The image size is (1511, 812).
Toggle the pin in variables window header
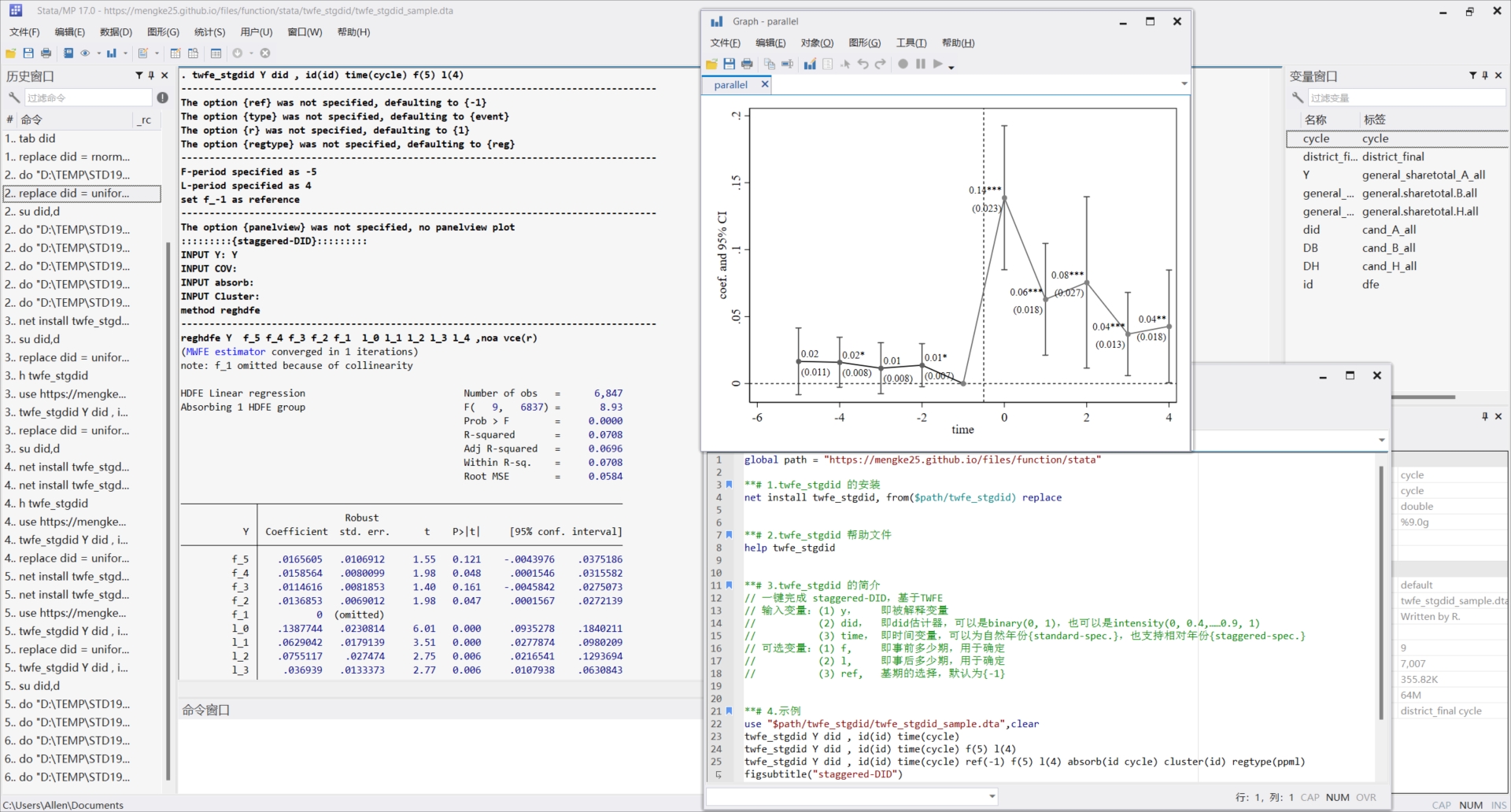point(1485,76)
